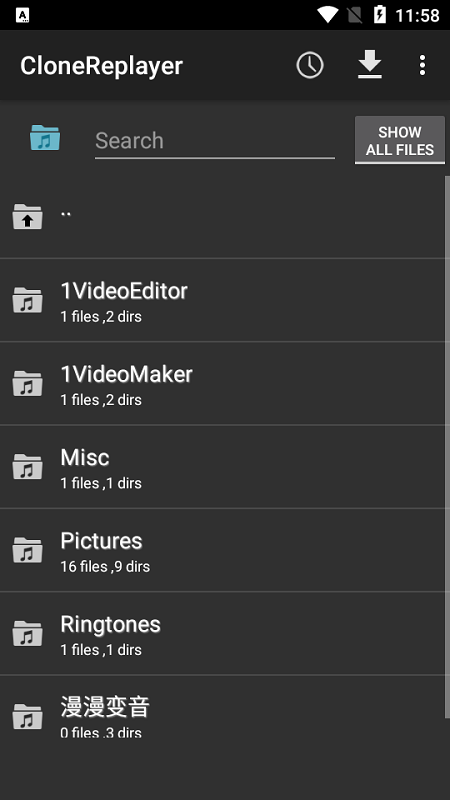This screenshot has width=450, height=800.
Task: Open the history clock icon
Action: [x=310, y=65]
